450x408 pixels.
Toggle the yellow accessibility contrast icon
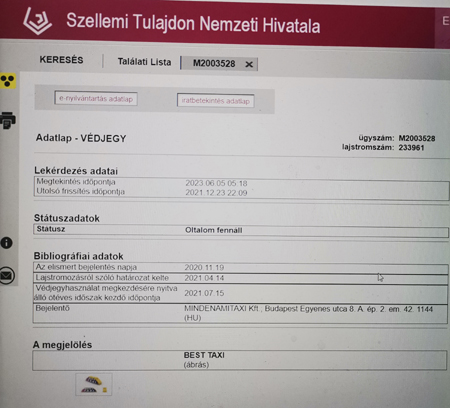click(8, 81)
